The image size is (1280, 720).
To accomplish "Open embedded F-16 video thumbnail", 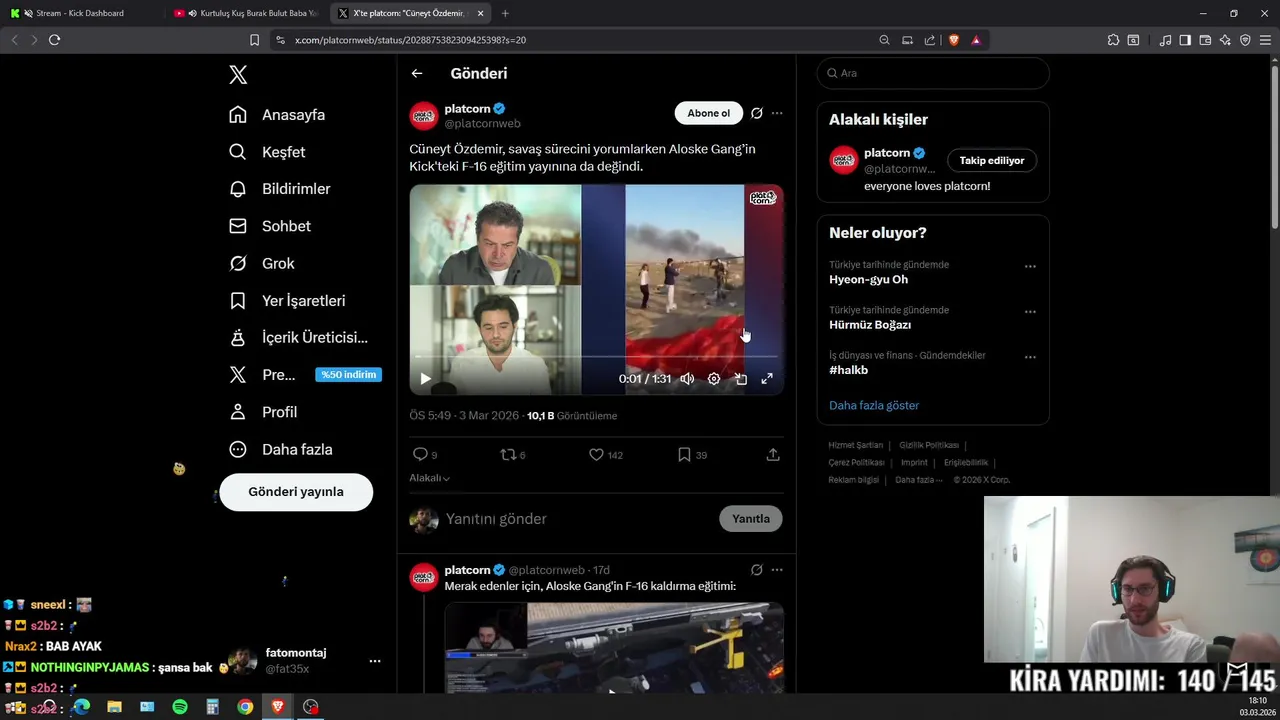I will coord(614,648).
